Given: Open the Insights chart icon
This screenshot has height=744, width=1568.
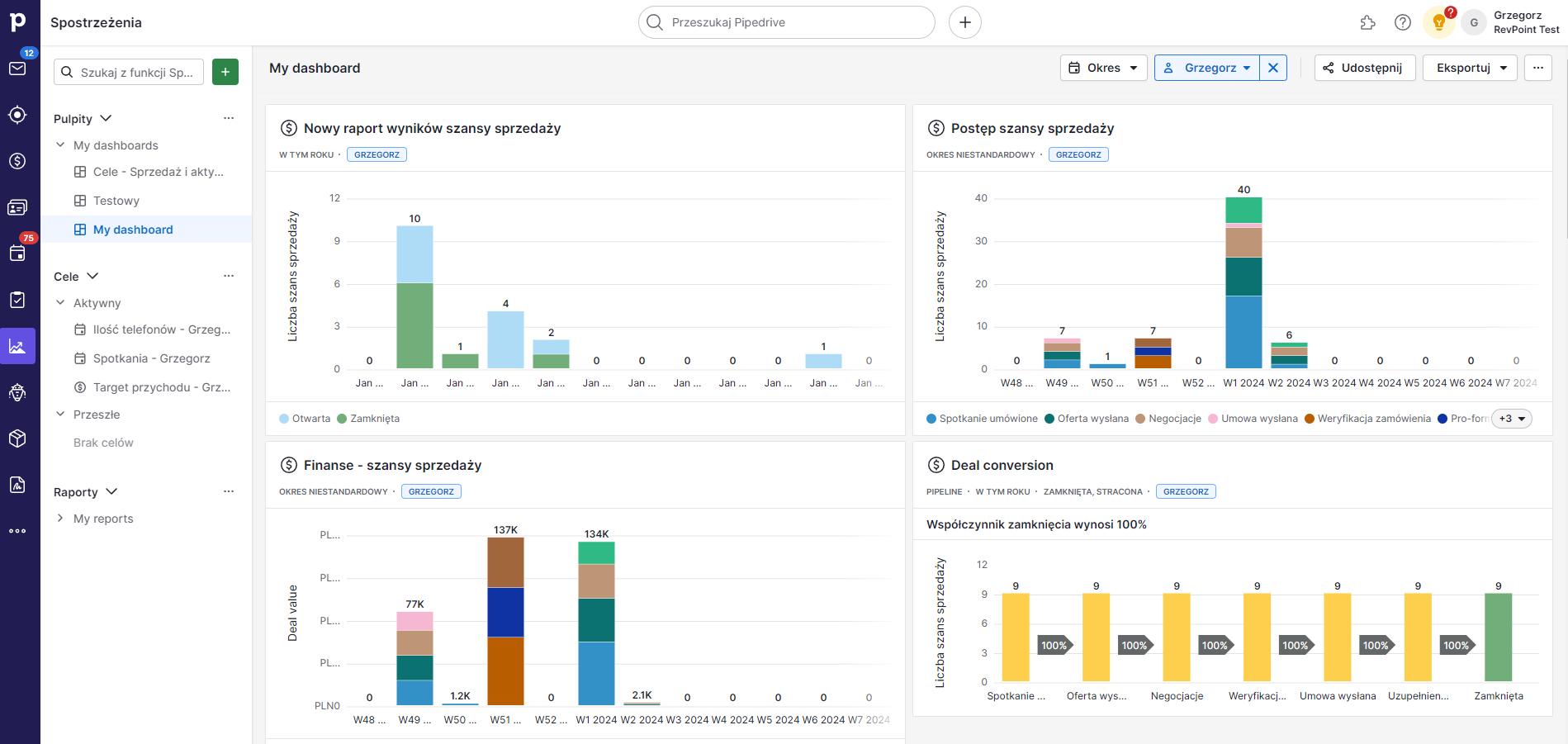Looking at the screenshot, I should [17, 346].
